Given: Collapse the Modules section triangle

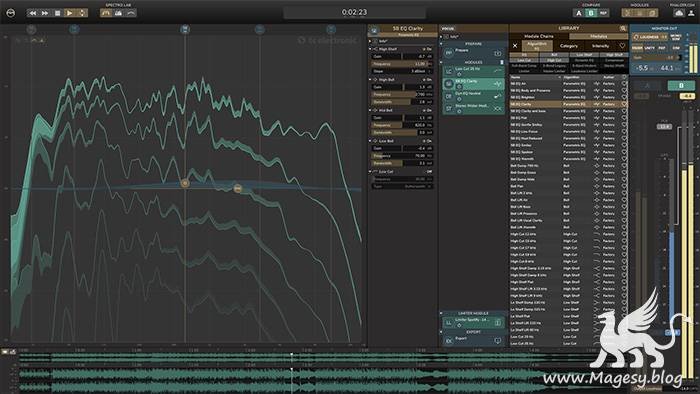Looking at the screenshot, I should pos(441,62).
